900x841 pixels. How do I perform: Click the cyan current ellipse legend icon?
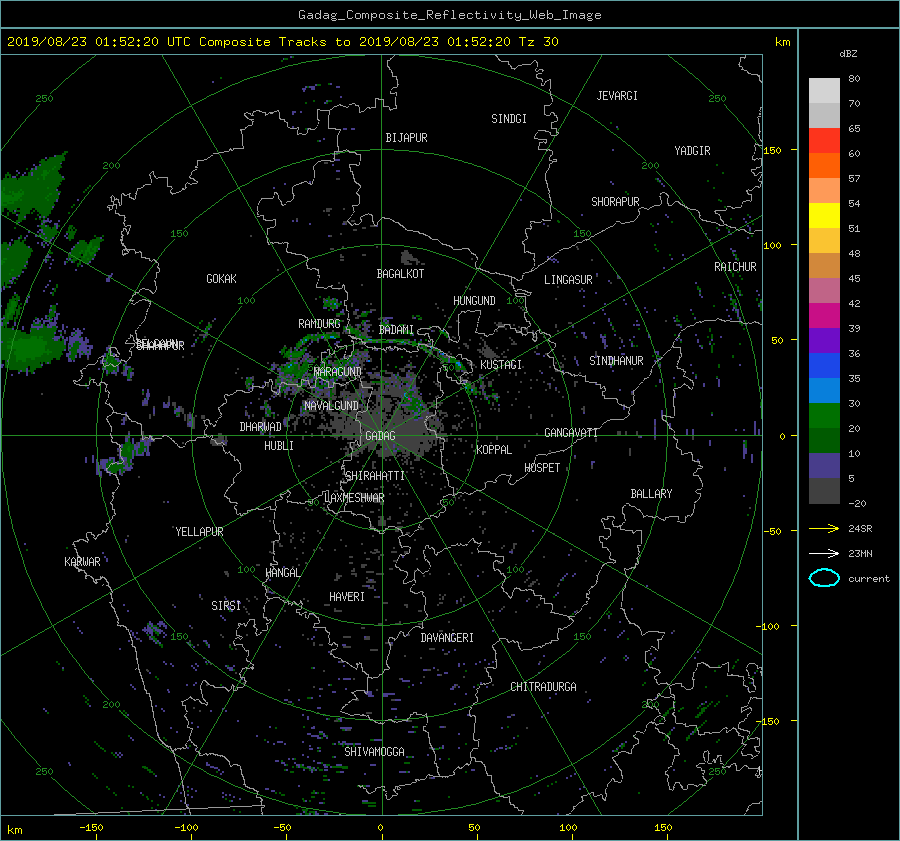coord(824,578)
